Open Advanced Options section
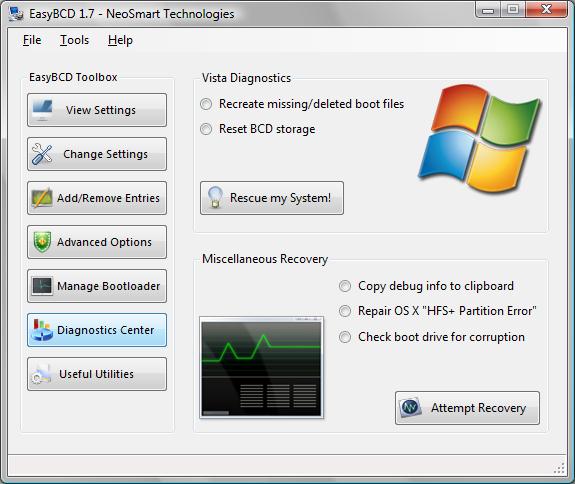This screenshot has height=484, width=575. coord(97,242)
